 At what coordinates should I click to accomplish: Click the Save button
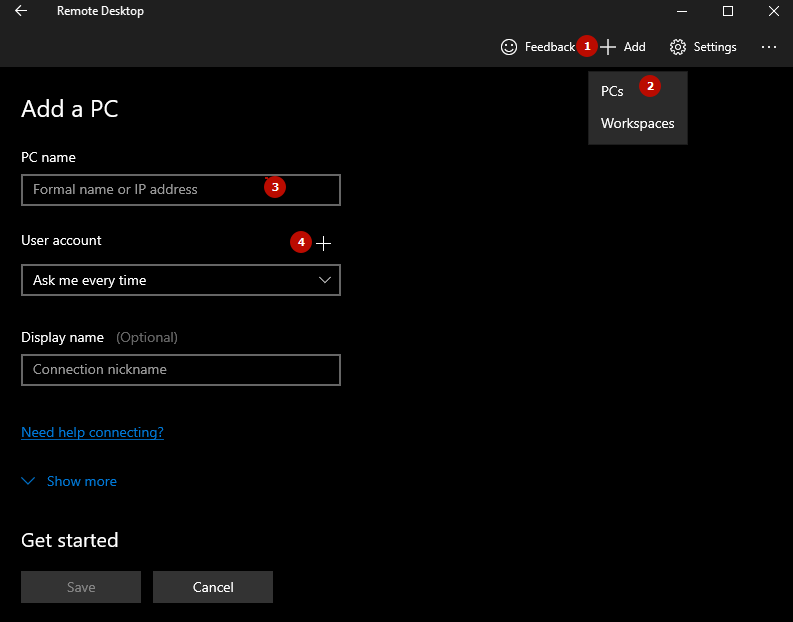coord(81,587)
